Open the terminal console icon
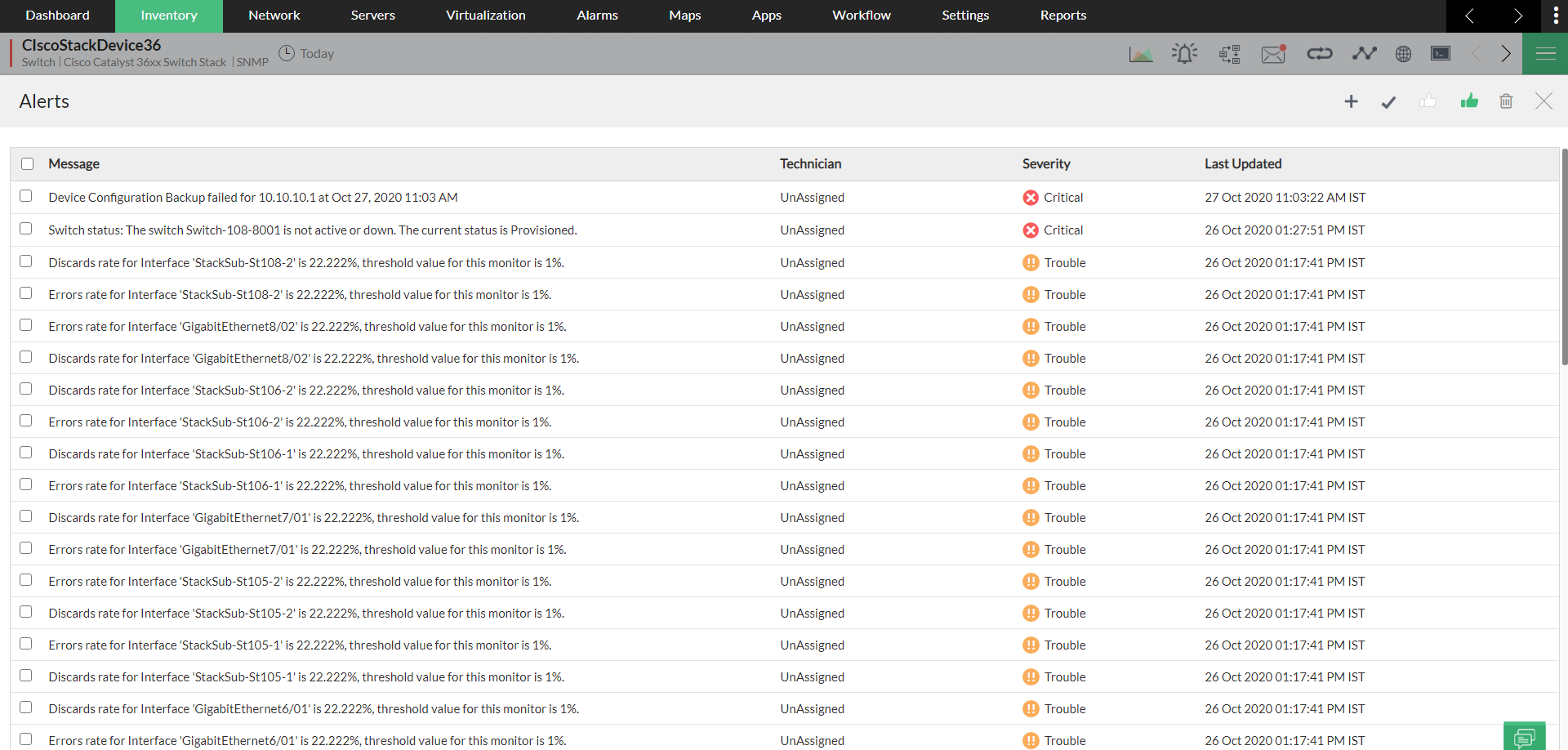This screenshot has width=1568, height=750. pyautogui.click(x=1440, y=53)
